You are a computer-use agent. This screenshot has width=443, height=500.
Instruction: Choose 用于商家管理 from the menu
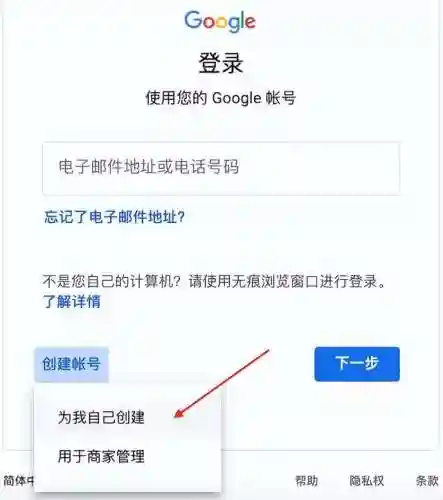coord(101,456)
